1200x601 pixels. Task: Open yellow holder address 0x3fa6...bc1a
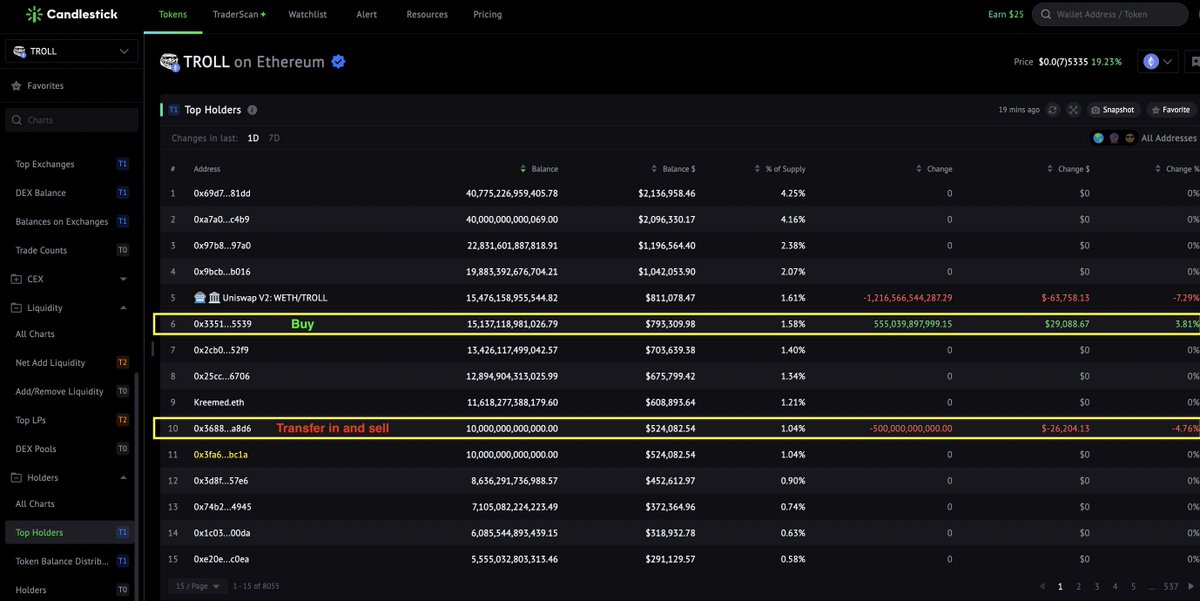[x=220, y=454]
